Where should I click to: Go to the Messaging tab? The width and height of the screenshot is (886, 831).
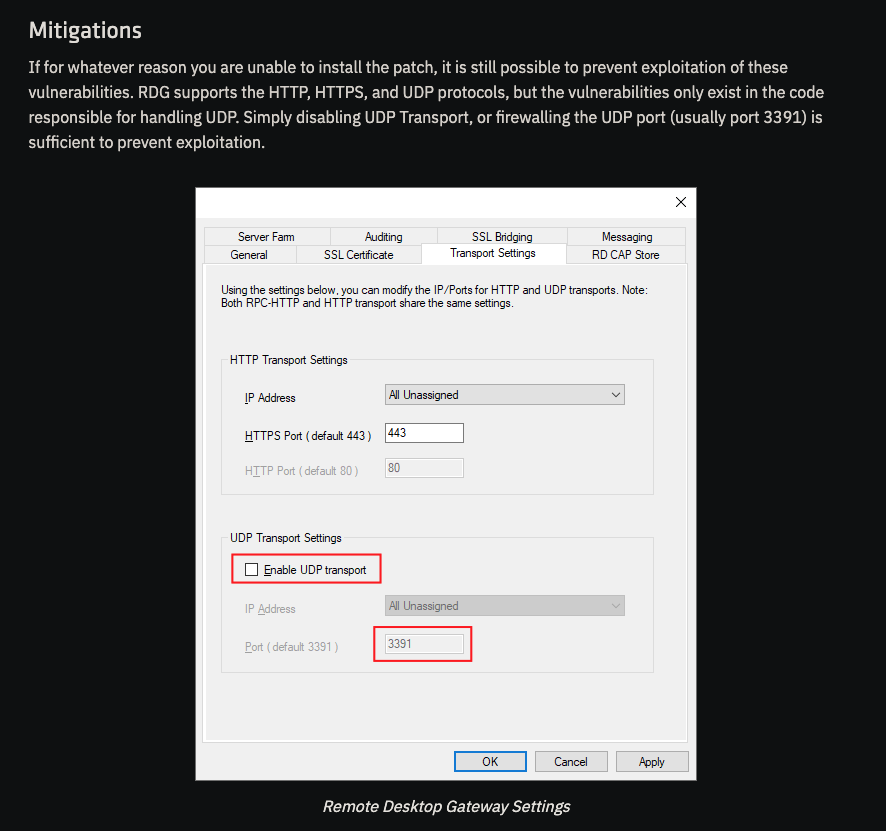point(627,237)
